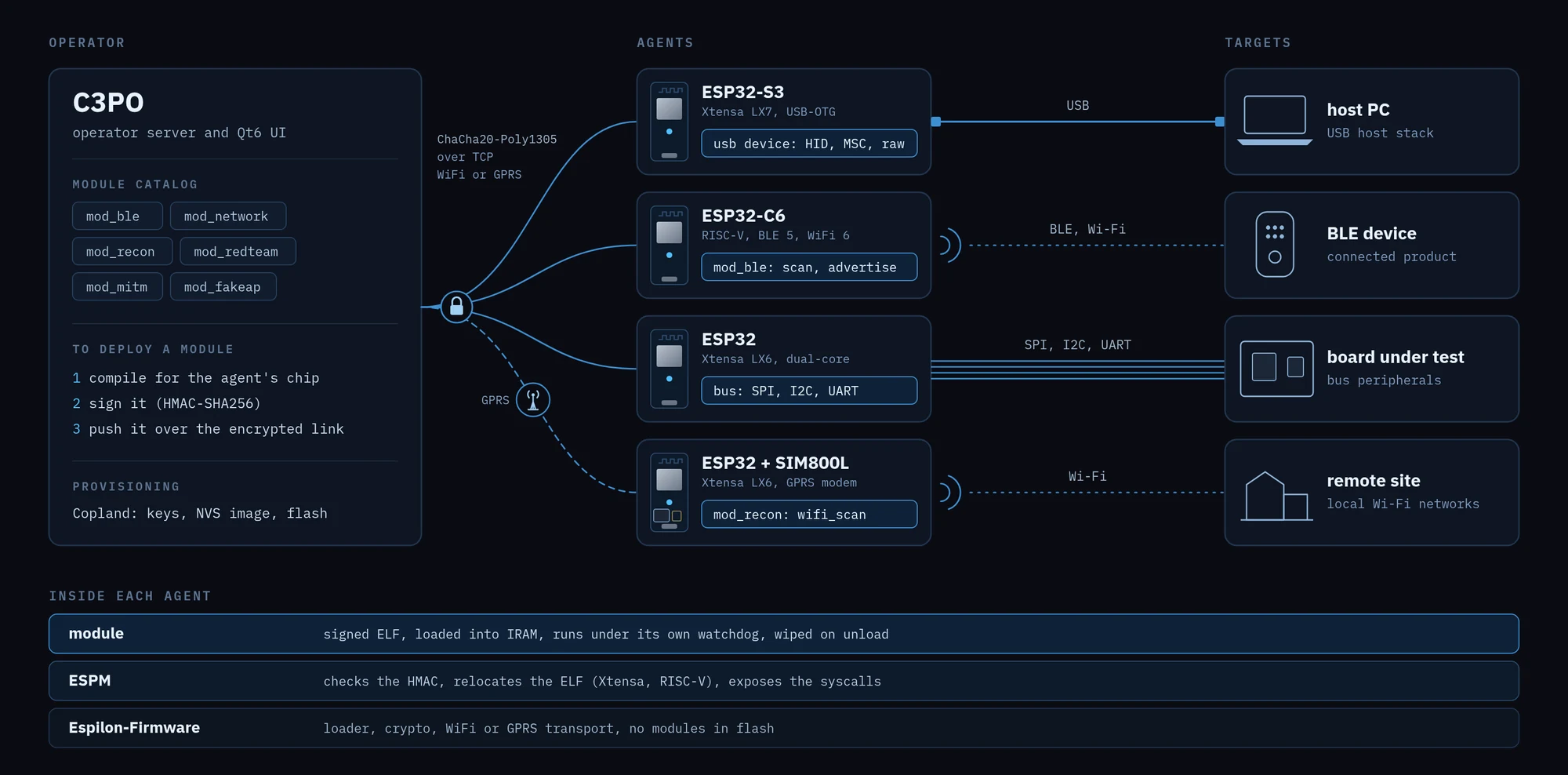Click the dual-core ESP32 board icon
The image size is (1568, 775).
[670, 369]
